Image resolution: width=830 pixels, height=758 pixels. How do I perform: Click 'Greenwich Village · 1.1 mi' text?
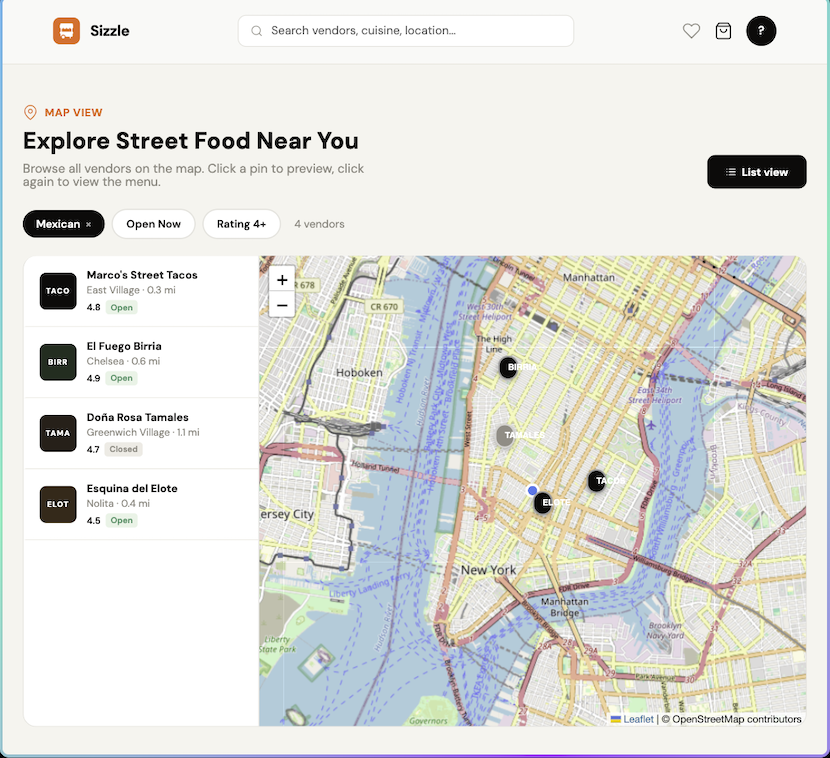coord(143,432)
